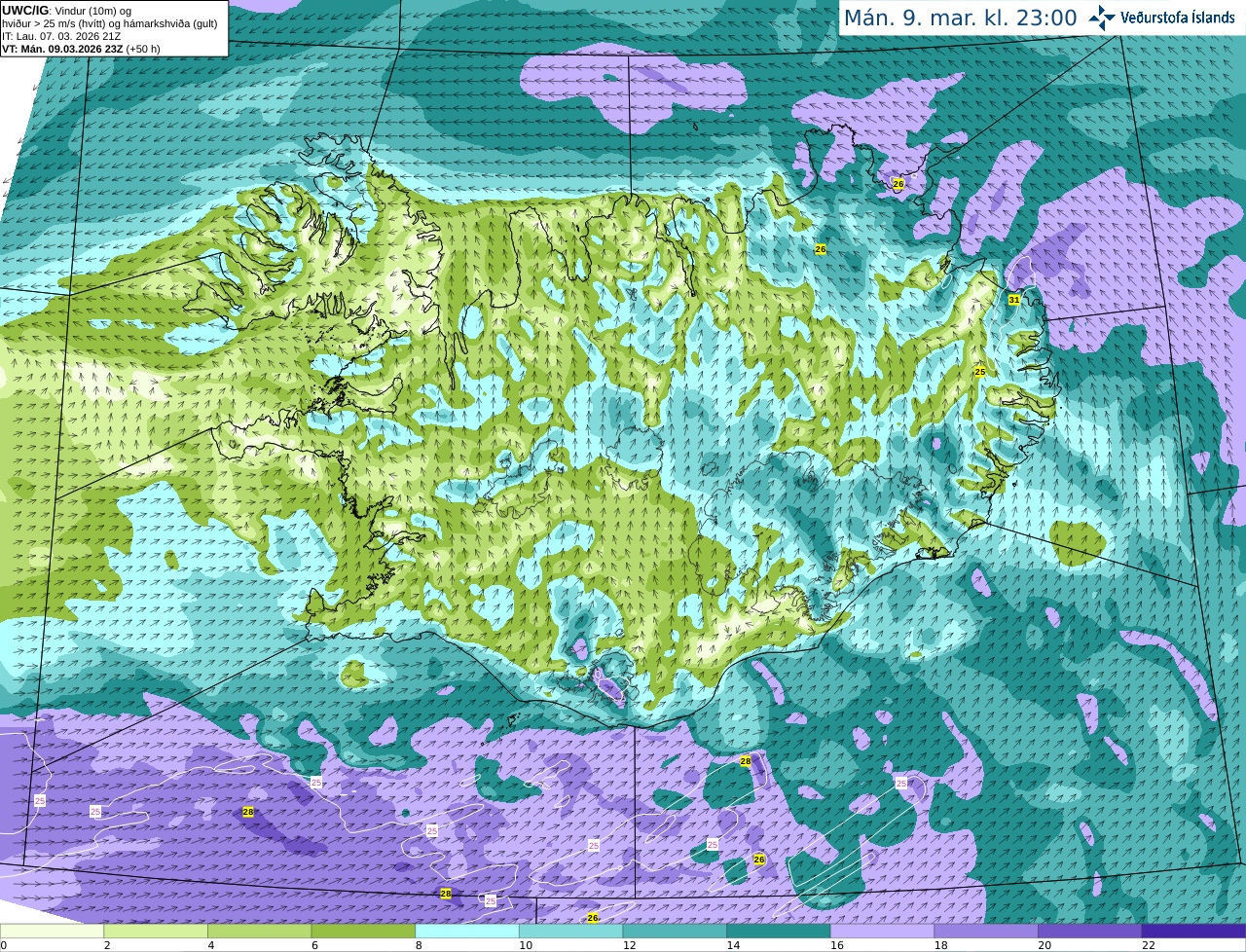Pick the 10–12 m/s light teal swatch
This screenshot has width=1246, height=952.
[x=570, y=931]
